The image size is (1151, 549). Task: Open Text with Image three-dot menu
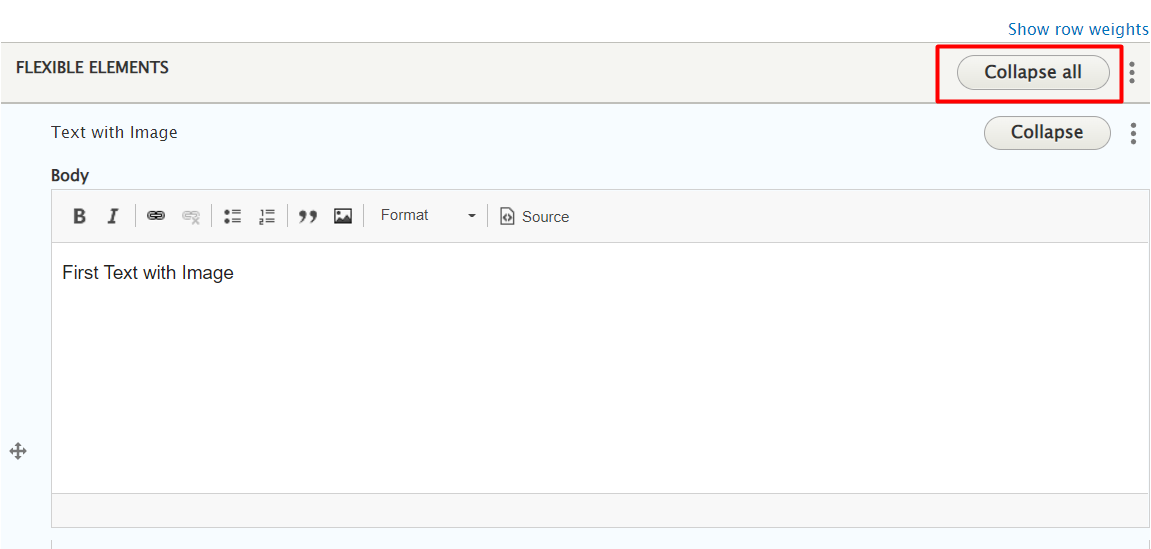tap(1133, 133)
